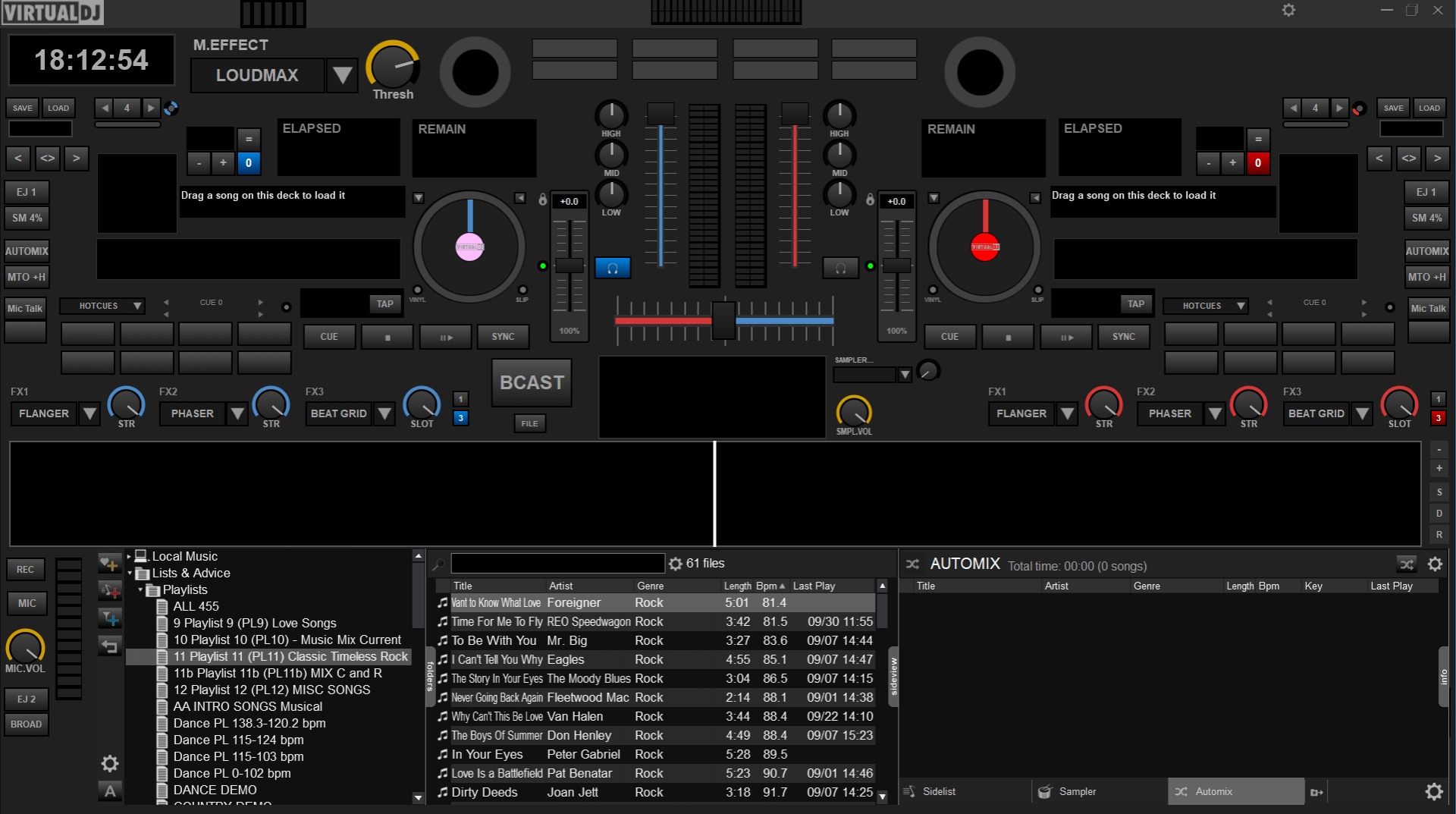The image size is (1456, 814).
Task: Open left deck HOTCUES dropdown
Action: click(x=102, y=306)
